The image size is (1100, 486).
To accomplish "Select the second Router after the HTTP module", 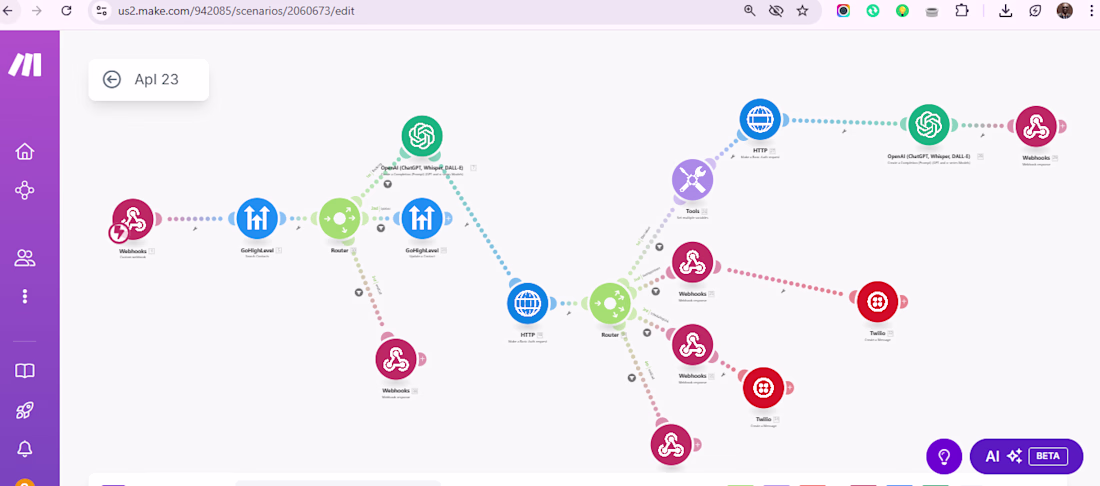I will pos(610,303).
